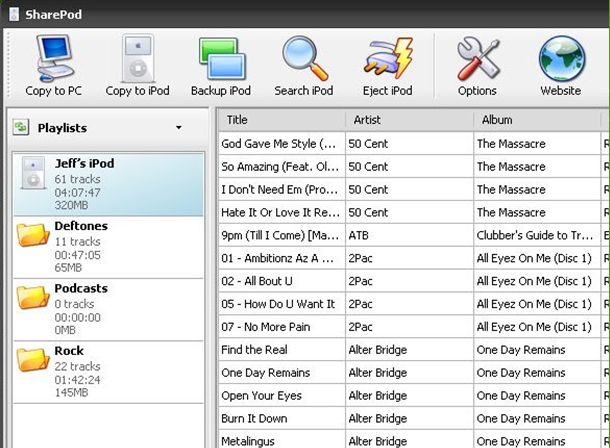Click the Deftones folder icon
The width and height of the screenshot is (610, 448).
(33, 234)
